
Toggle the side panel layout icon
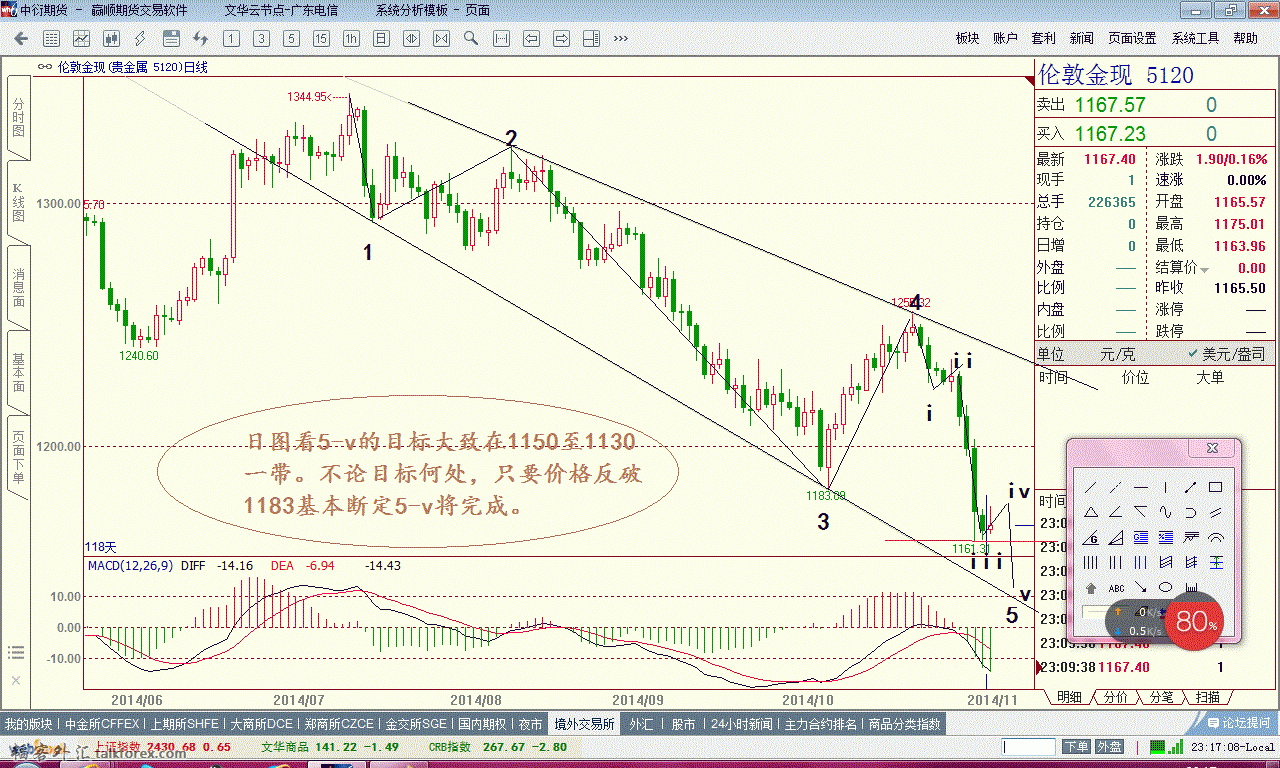point(591,38)
